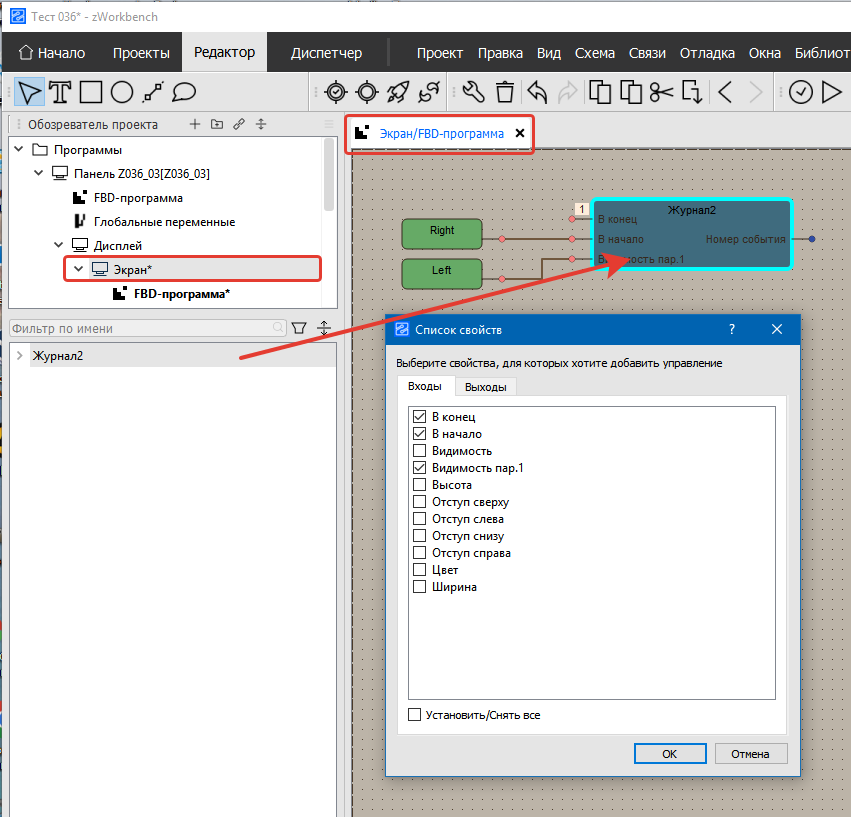Select the speech bubble comment tool
The image size is (851, 817).
(x=183, y=93)
